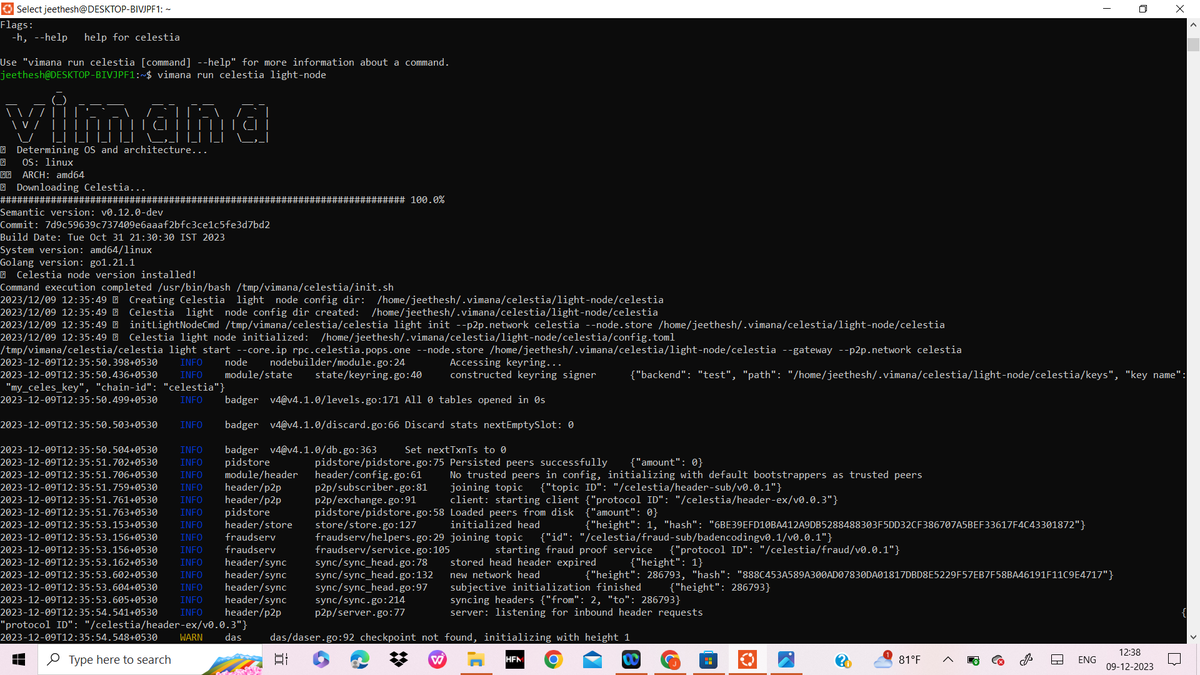Click the 'Downloading Celestia...' line
The image size is (1200, 675).
(x=81, y=187)
